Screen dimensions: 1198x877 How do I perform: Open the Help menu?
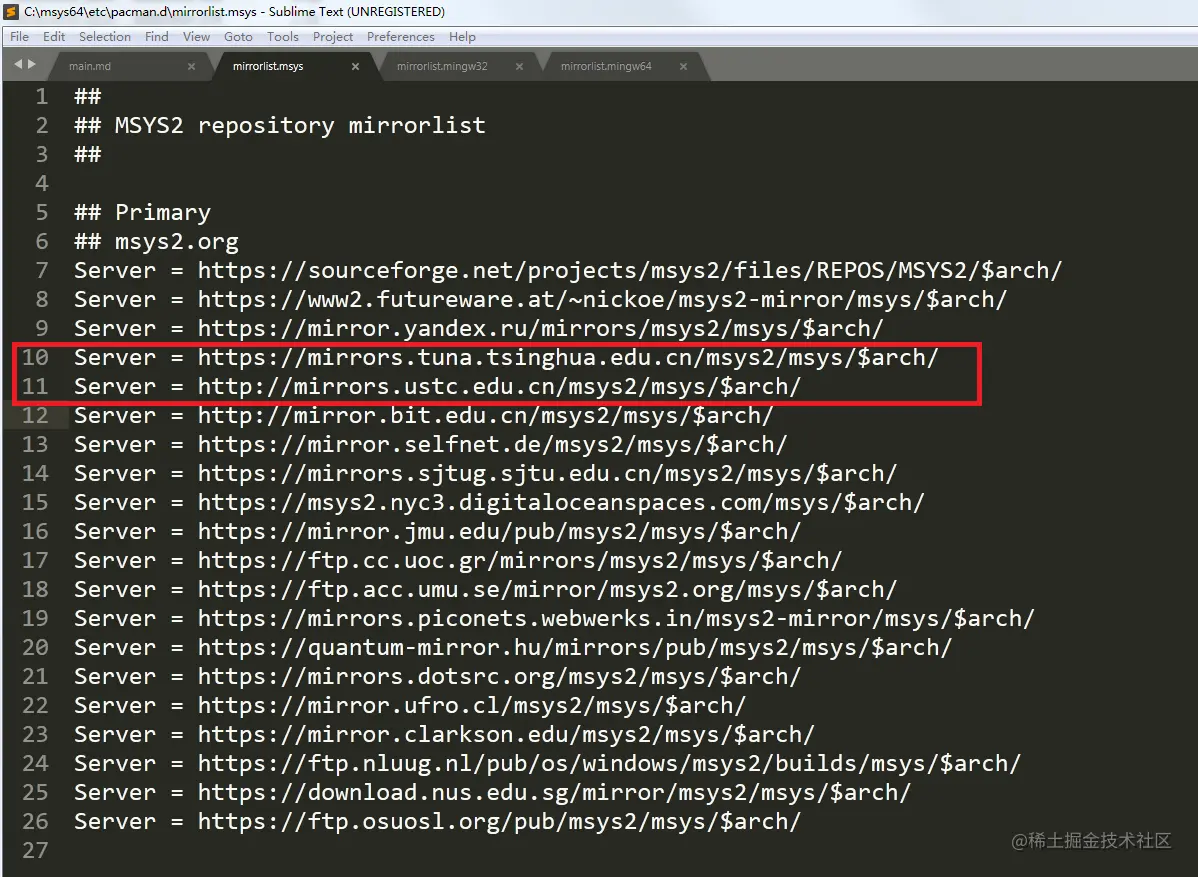pyautogui.click(x=462, y=36)
